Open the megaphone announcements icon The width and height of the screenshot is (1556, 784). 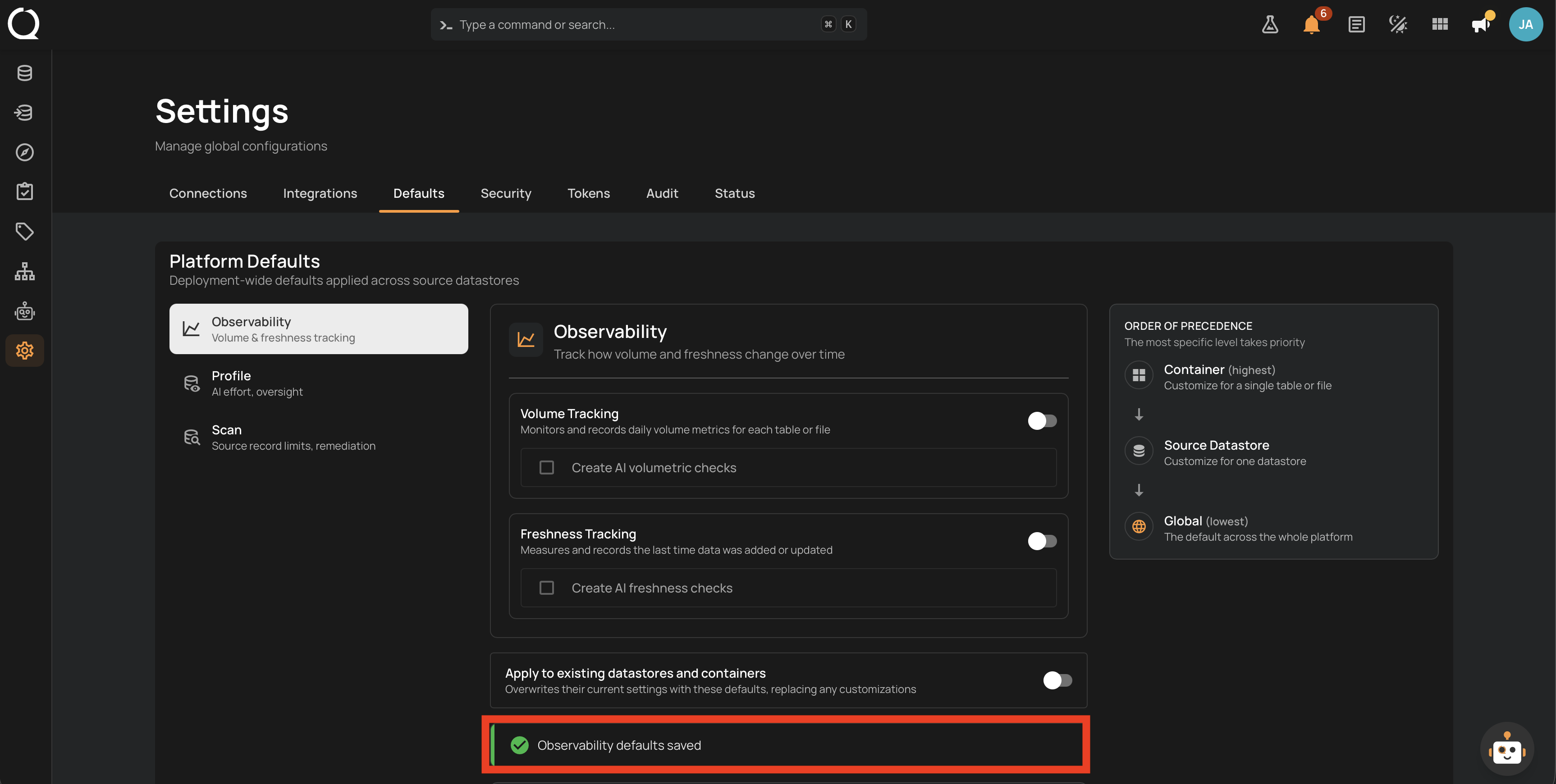click(1480, 24)
